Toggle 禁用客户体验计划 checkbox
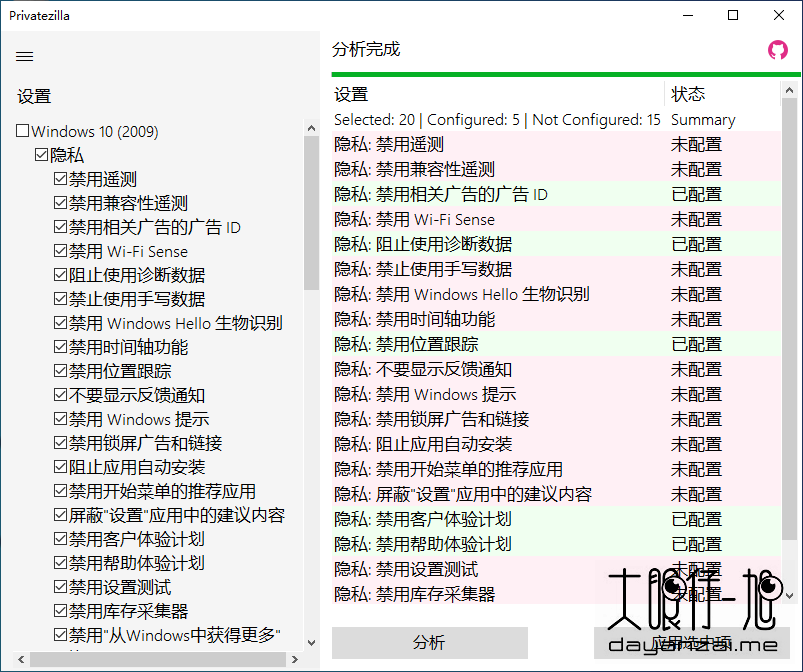Image resolution: width=803 pixels, height=672 pixels. click(x=60, y=539)
